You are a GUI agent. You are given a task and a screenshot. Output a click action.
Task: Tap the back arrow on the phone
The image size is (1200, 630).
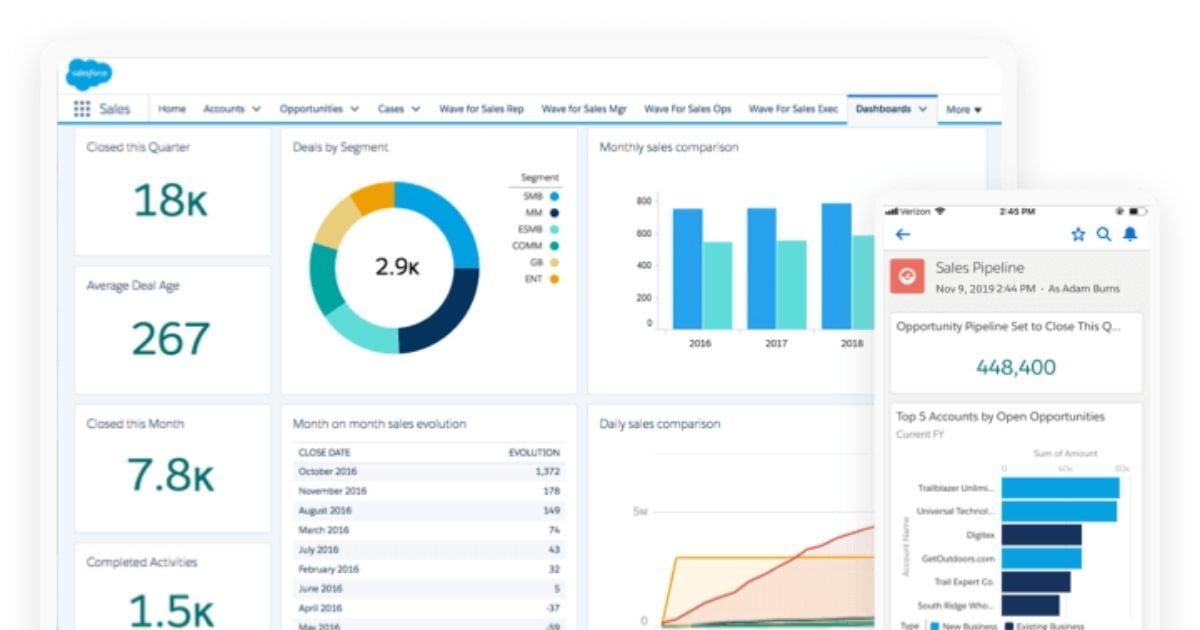tap(903, 234)
